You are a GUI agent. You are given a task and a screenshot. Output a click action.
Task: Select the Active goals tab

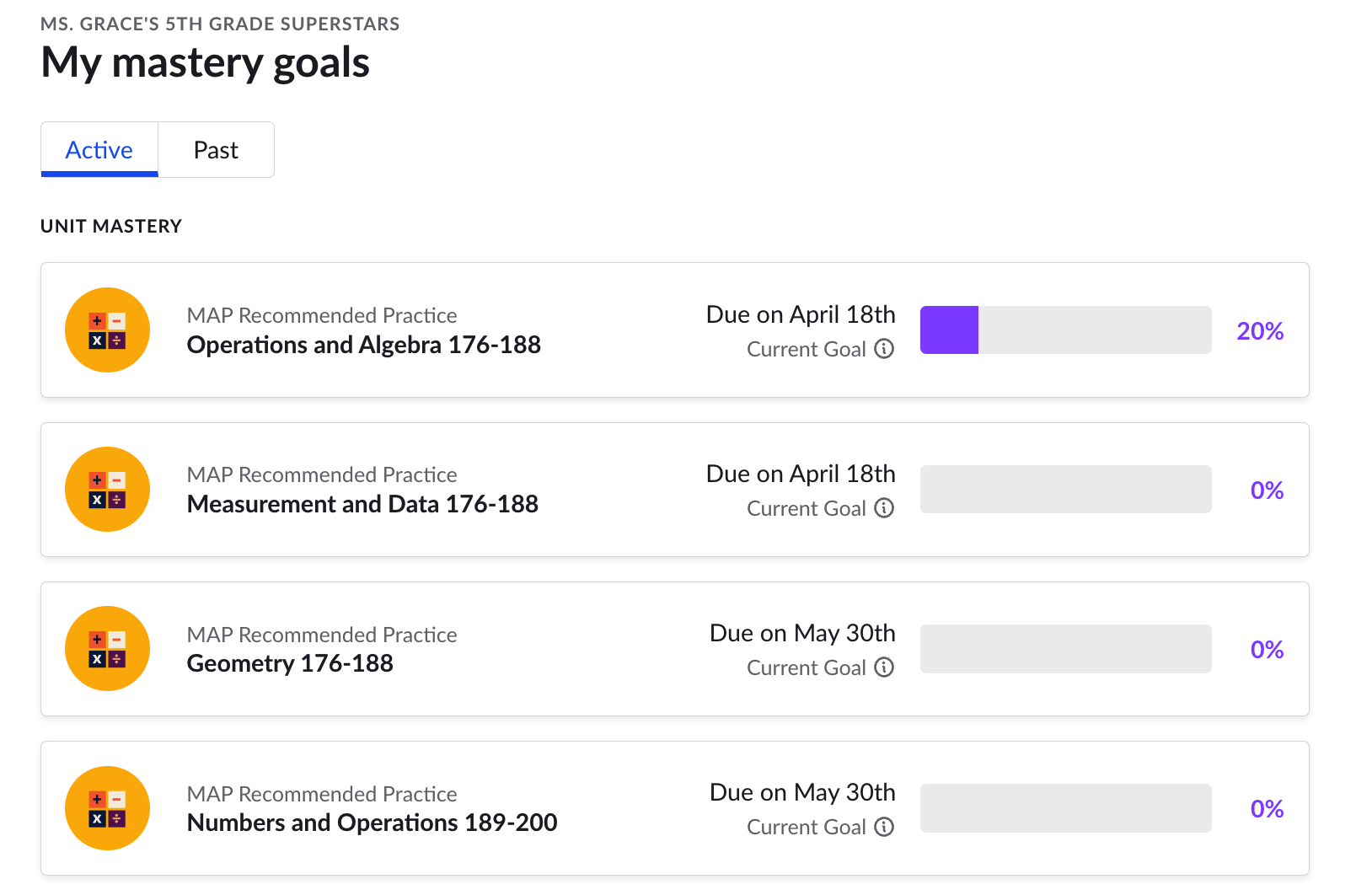pyautogui.click(x=99, y=150)
